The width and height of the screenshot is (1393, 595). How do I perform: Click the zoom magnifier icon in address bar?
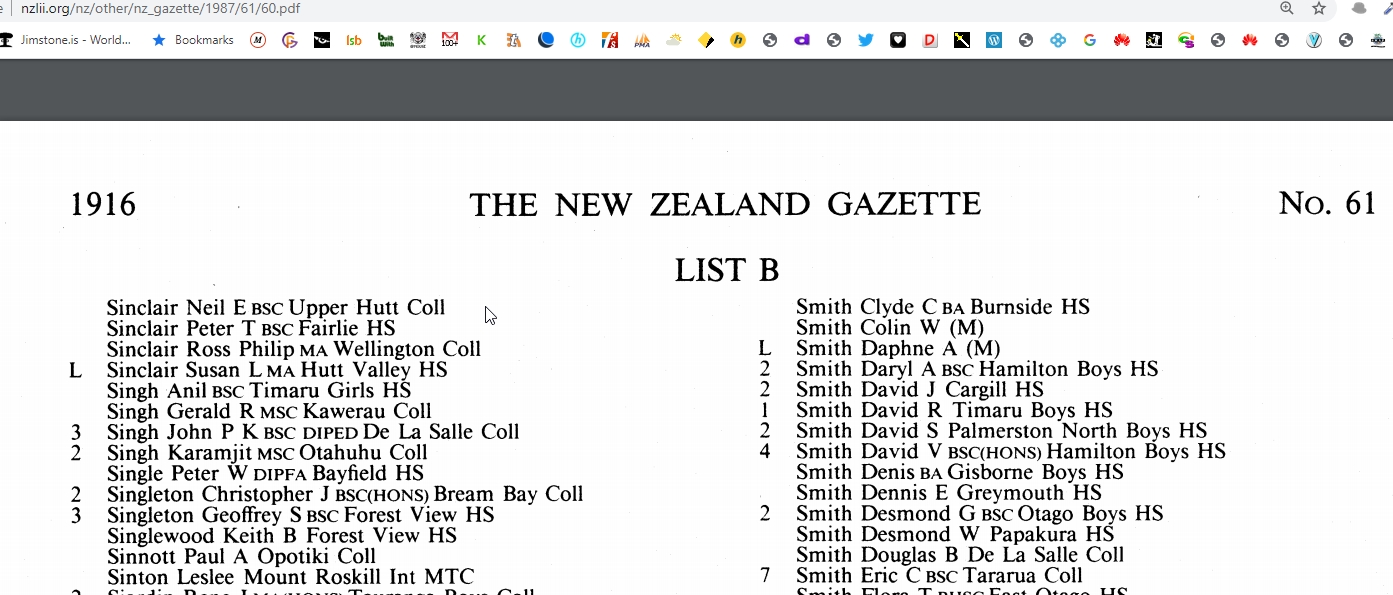coord(1287,8)
